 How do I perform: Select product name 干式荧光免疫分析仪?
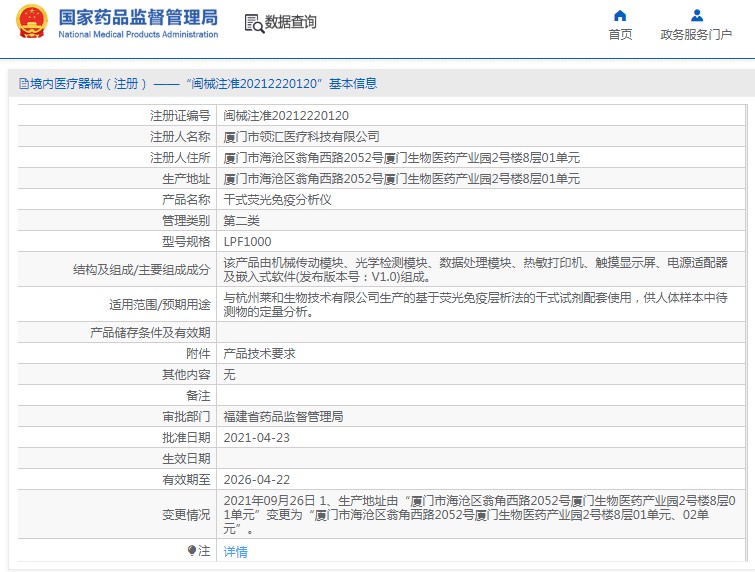[x=277, y=199]
